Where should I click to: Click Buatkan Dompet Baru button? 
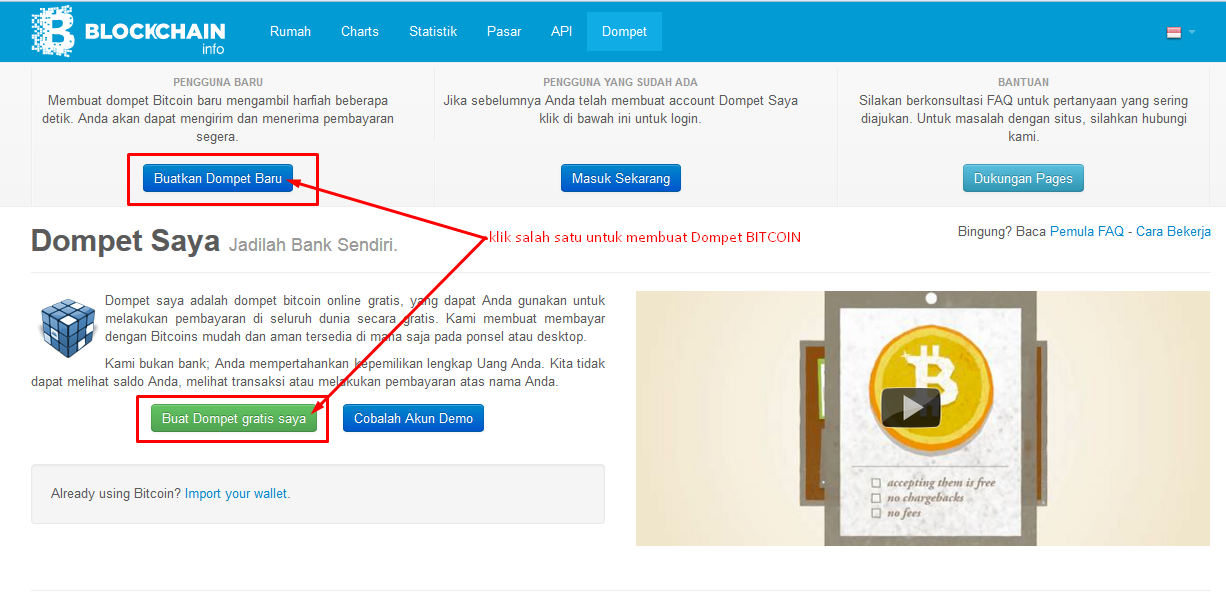click(x=218, y=179)
